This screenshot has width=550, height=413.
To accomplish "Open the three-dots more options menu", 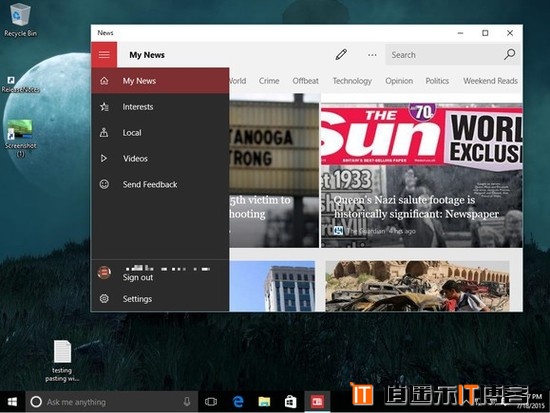I will click(x=372, y=55).
